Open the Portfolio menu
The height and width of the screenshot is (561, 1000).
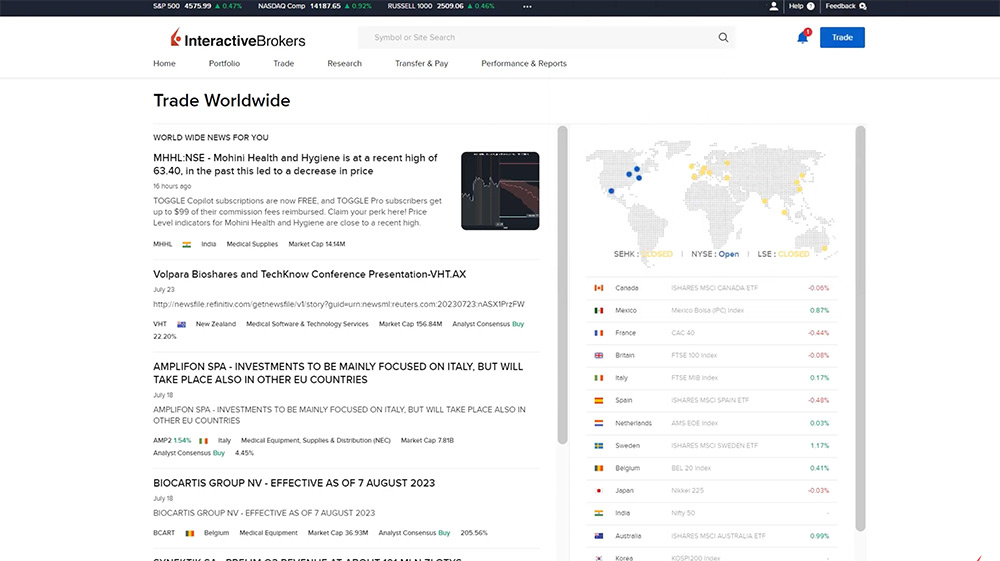click(224, 63)
